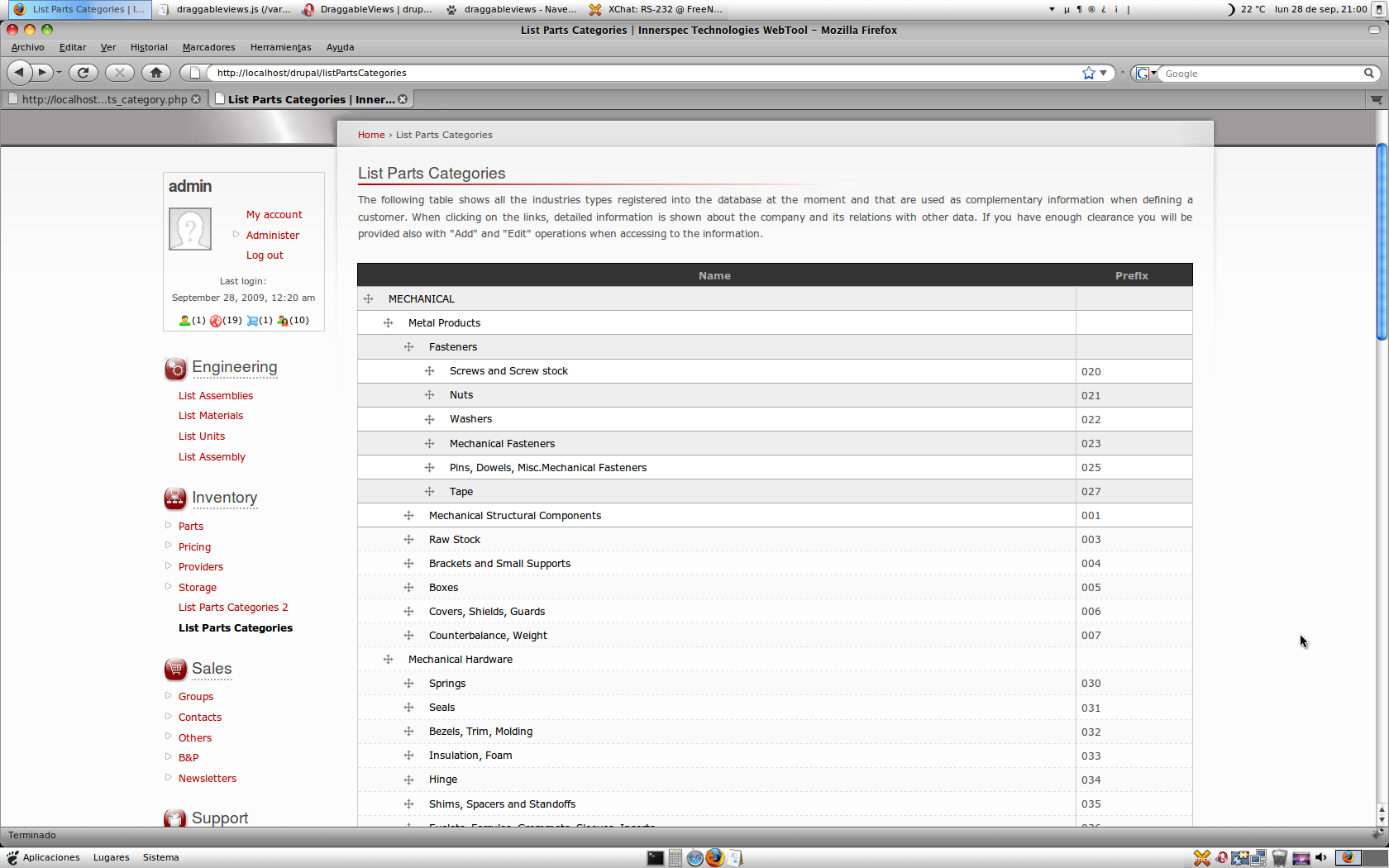Open the List Materials link
This screenshot has height=868, width=1389.
211,416
